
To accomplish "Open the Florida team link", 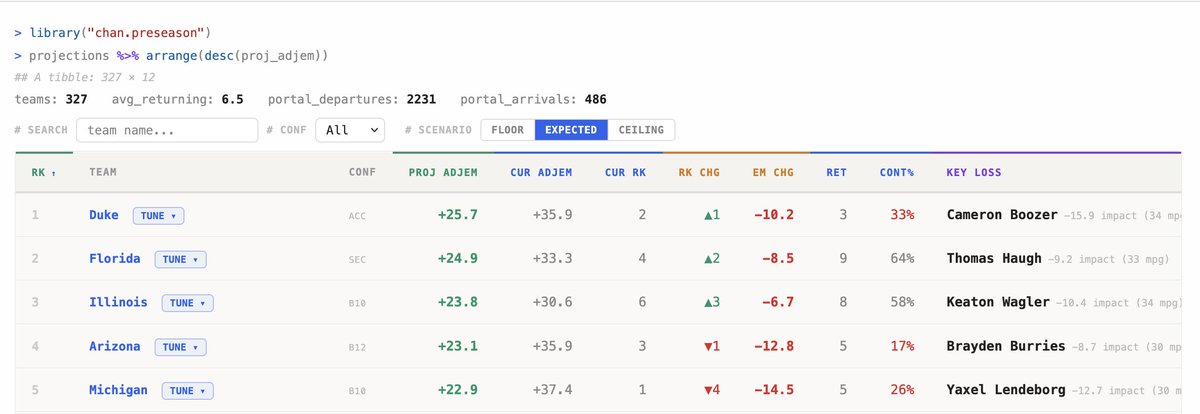I will 115,259.
